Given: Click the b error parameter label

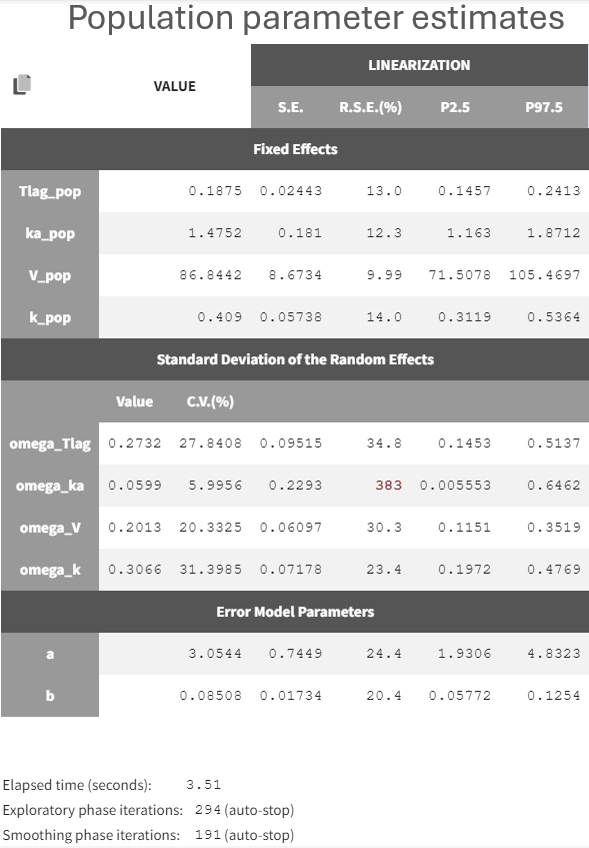Looking at the screenshot, I should [x=50, y=696].
